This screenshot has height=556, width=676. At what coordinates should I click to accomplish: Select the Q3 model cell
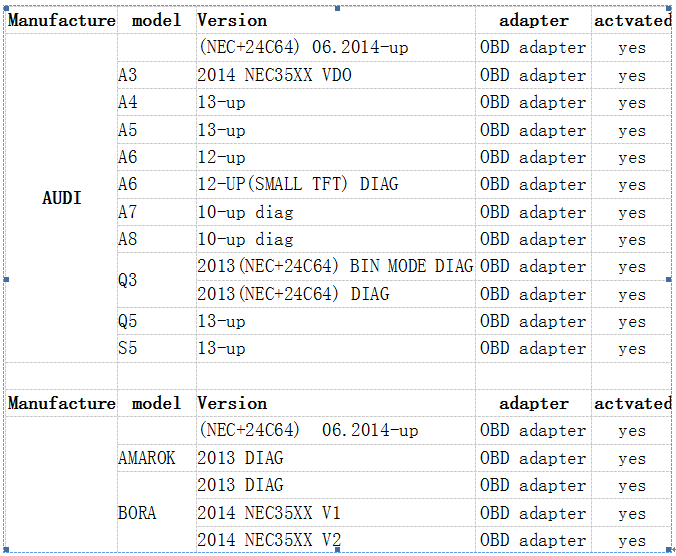click(128, 281)
